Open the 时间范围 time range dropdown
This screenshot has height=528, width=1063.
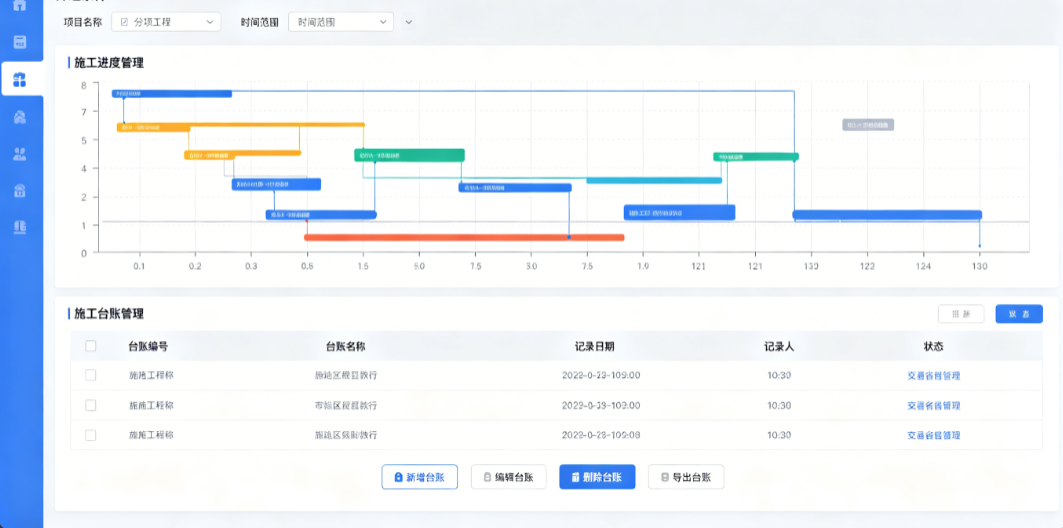(x=341, y=22)
